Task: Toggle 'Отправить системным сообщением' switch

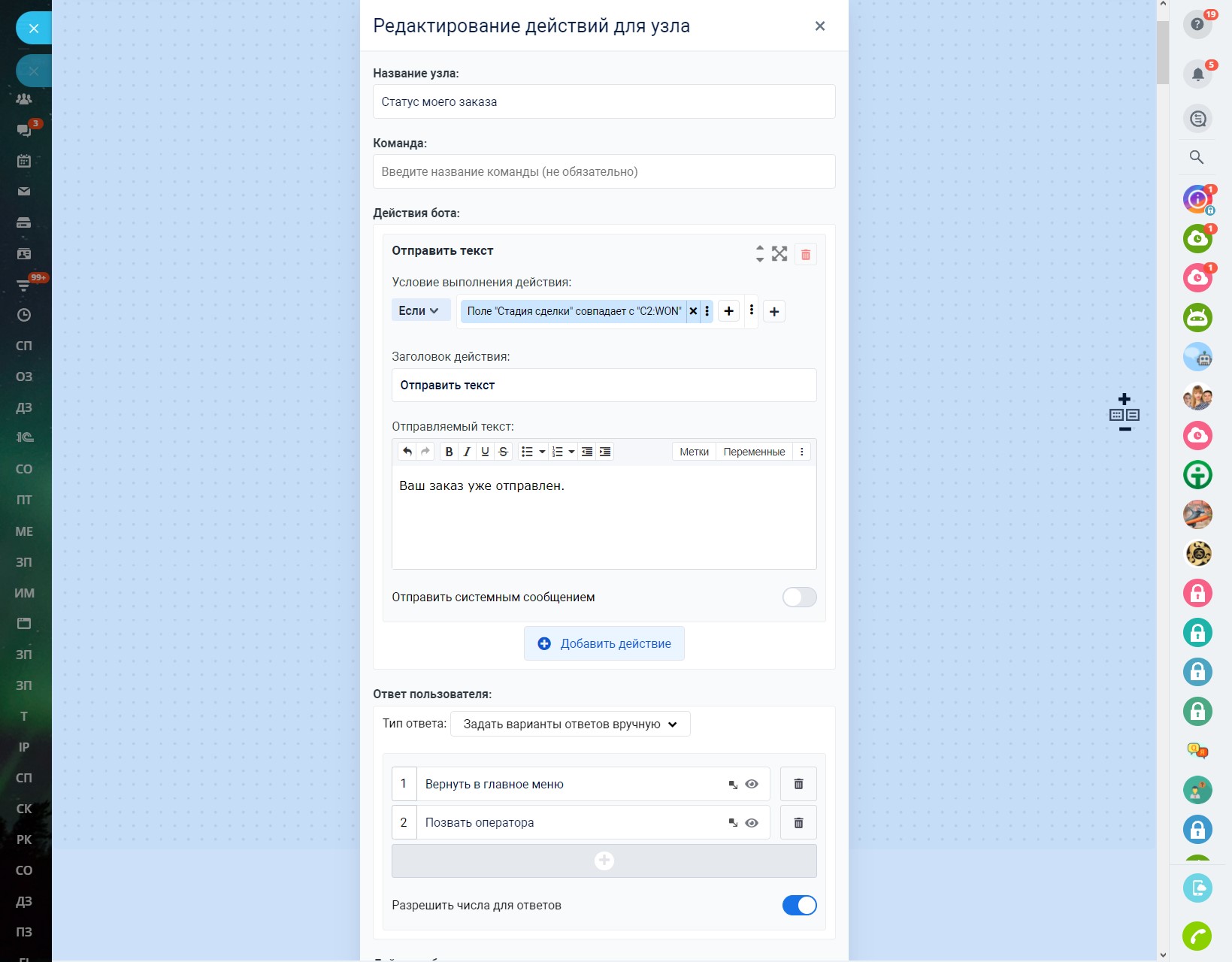Action: click(799, 597)
